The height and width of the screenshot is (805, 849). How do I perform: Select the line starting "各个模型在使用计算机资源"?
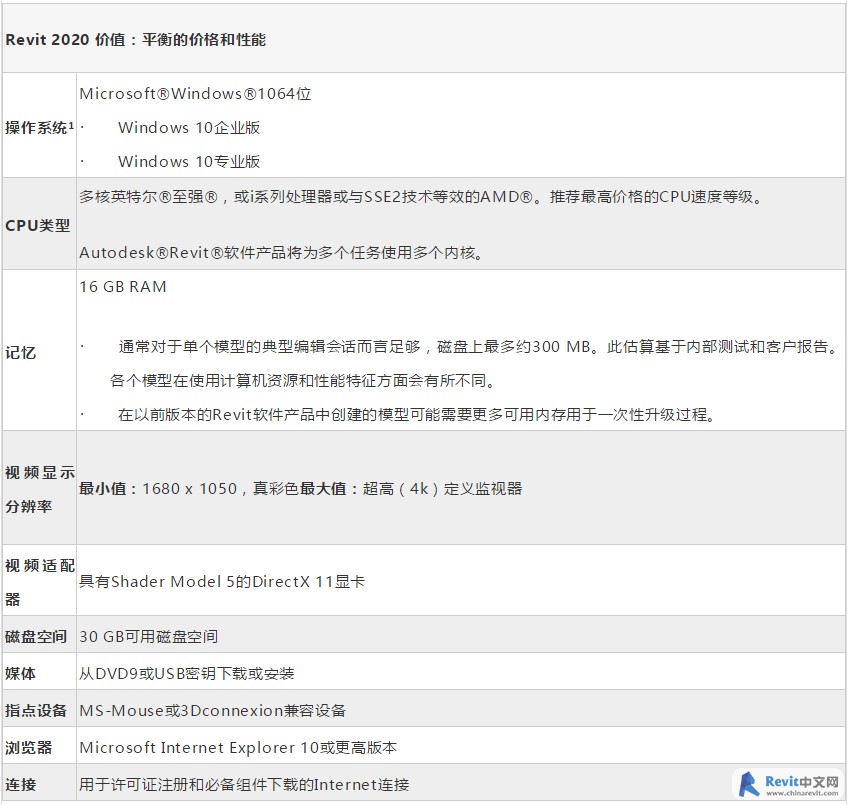coord(303,381)
